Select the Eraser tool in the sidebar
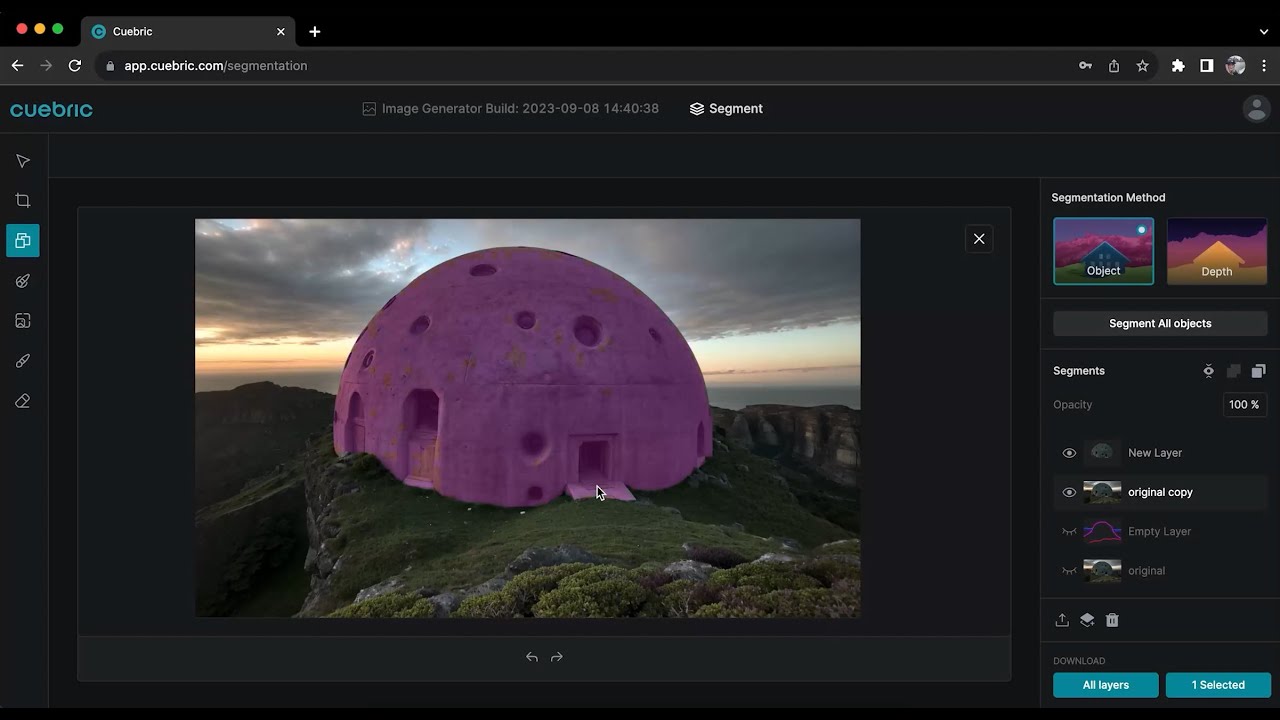Viewport: 1280px width, 720px height. tap(22, 400)
